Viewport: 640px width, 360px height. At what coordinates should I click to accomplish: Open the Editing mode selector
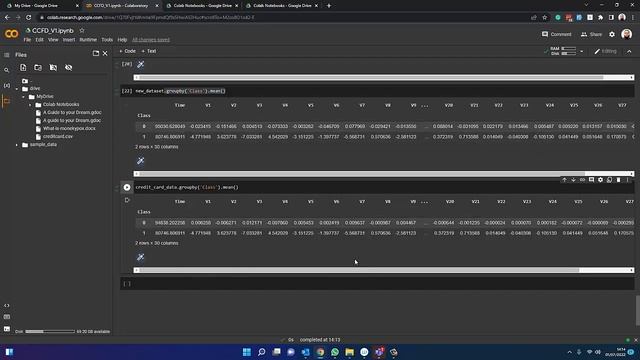pyautogui.click(x=605, y=51)
